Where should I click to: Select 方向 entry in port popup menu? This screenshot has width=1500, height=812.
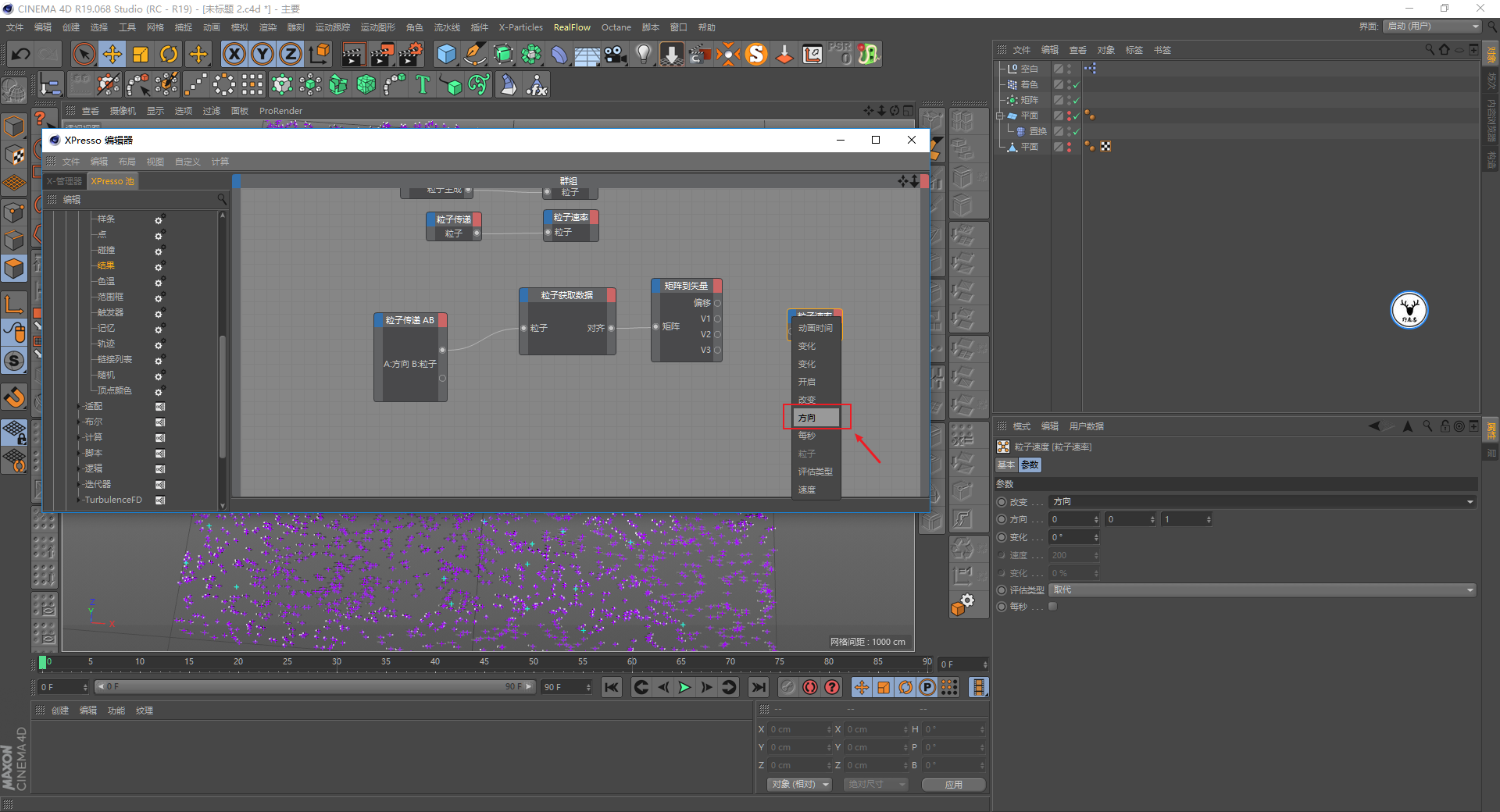pos(816,418)
